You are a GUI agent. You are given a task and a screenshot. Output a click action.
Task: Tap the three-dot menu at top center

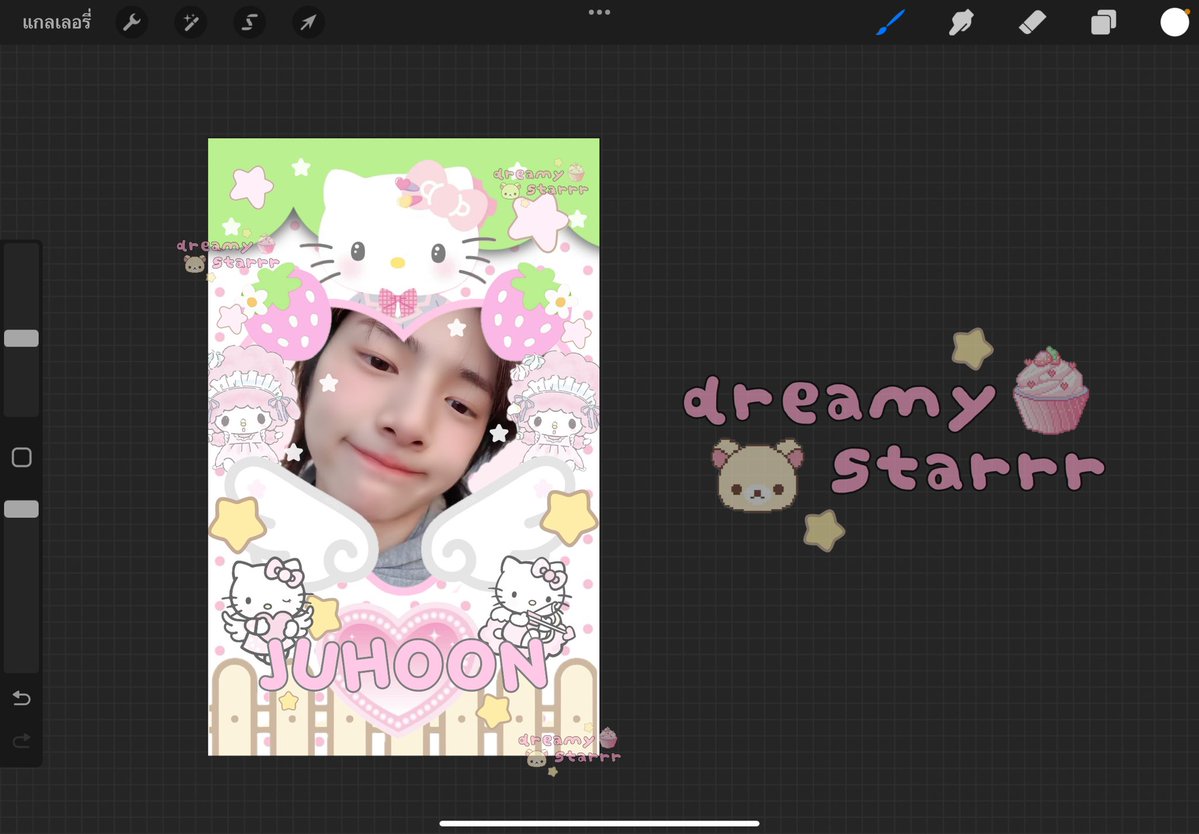(600, 12)
